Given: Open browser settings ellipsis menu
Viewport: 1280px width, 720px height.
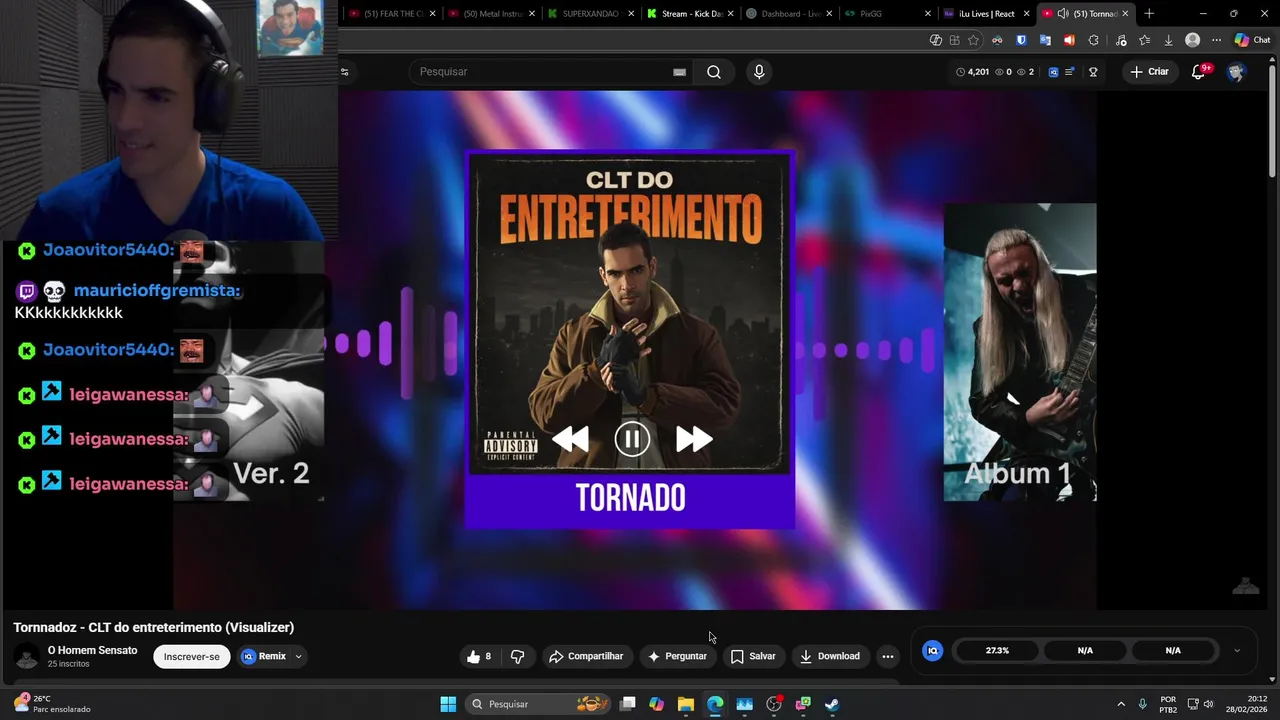Looking at the screenshot, I should (x=1216, y=40).
